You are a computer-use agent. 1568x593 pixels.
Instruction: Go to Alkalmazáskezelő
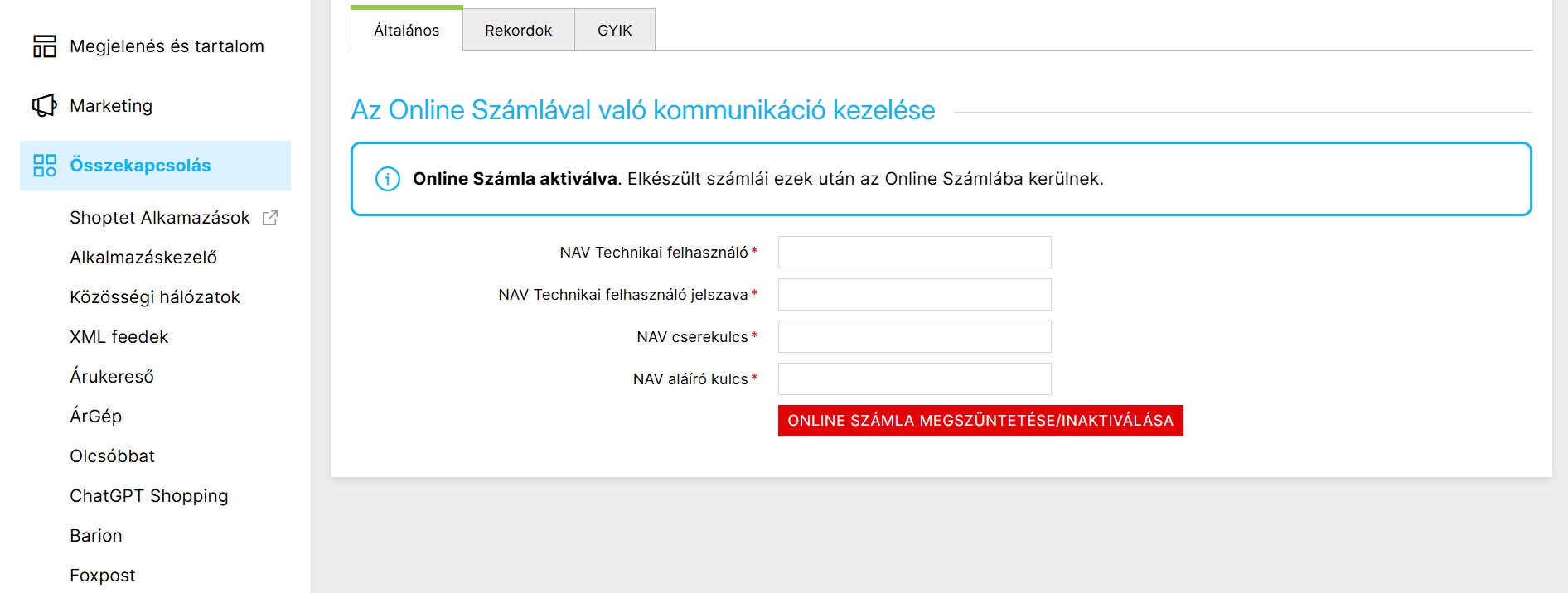pyautogui.click(x=143, y=258)
